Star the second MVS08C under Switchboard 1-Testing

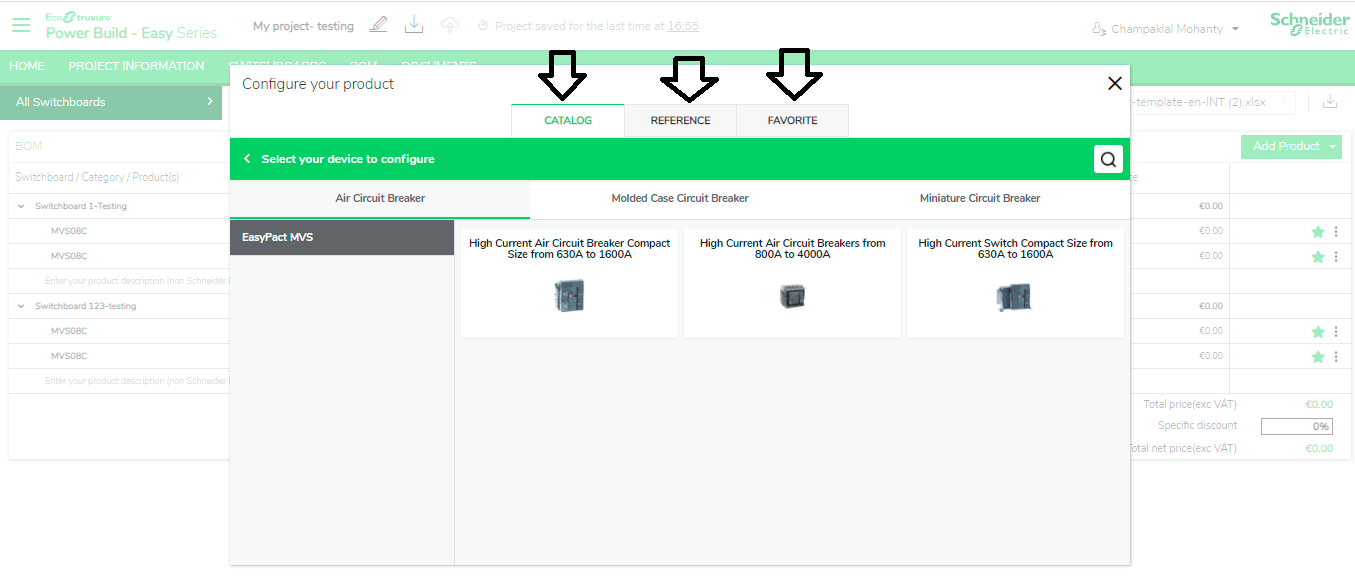click(1318, 257)
